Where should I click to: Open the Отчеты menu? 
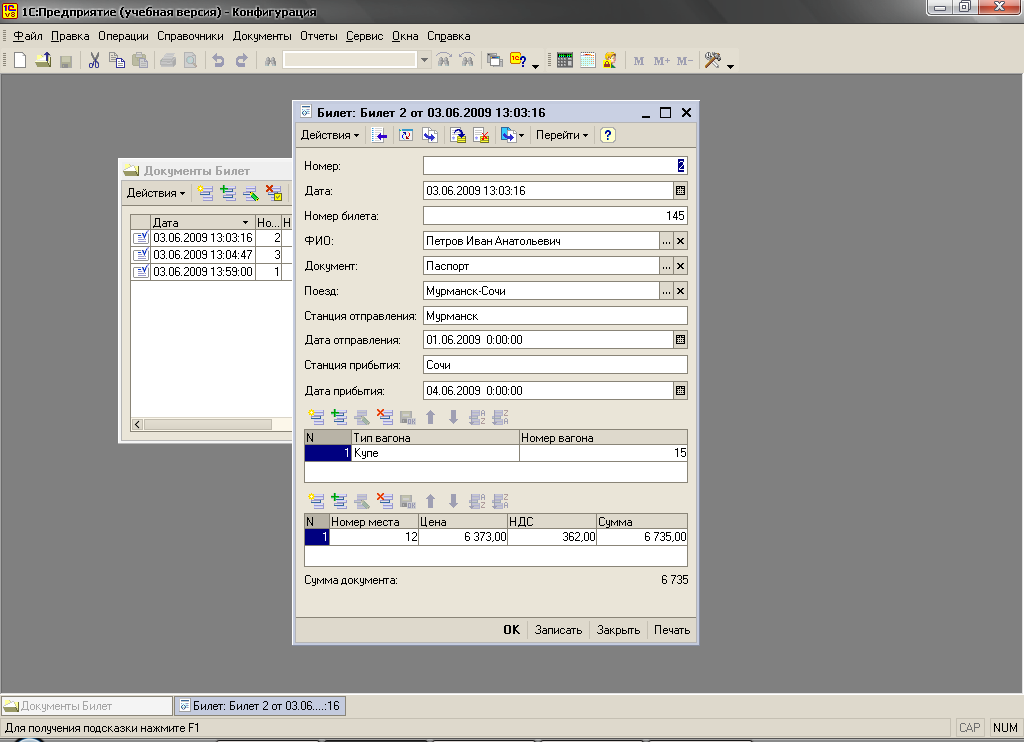[319, 36]
